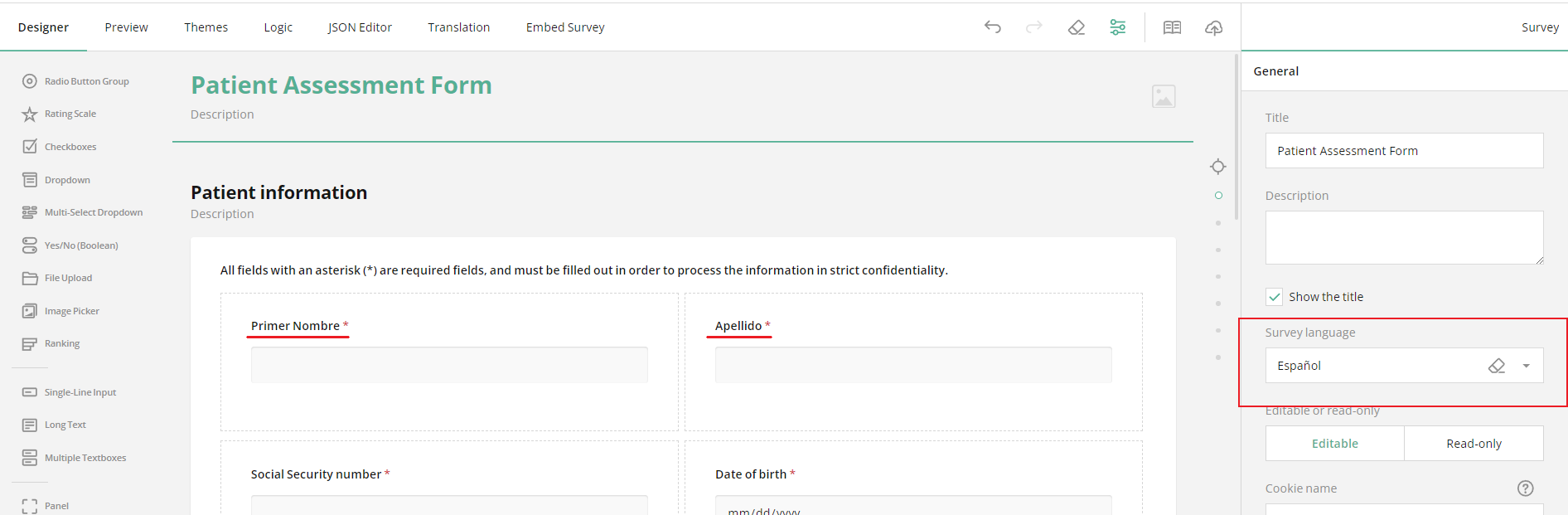Click the undo arrow in the toolbar
The width and height of the screenshot is (1568, 515).
click(992, 27)
